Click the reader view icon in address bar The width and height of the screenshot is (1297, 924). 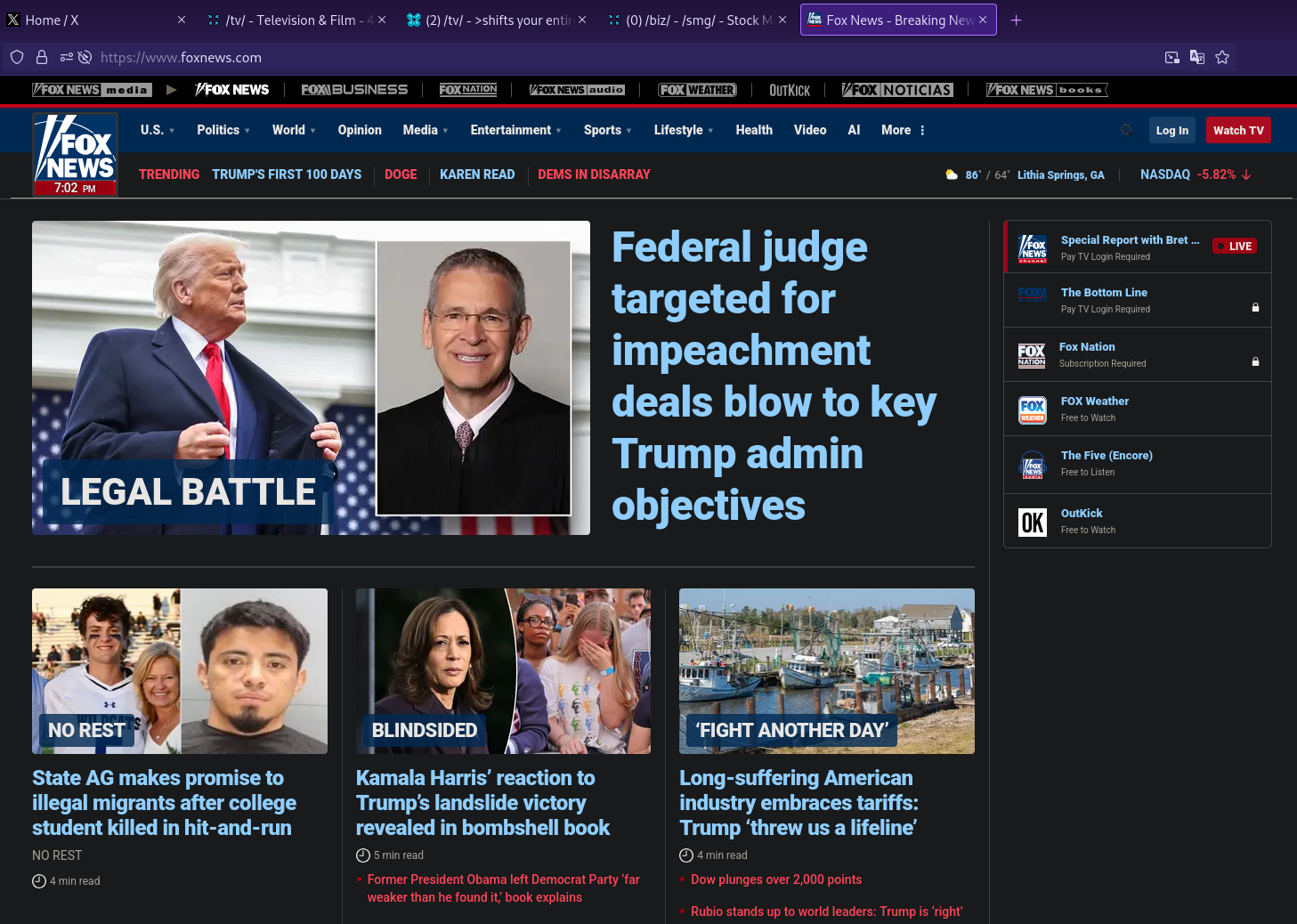coord(1172,57)
